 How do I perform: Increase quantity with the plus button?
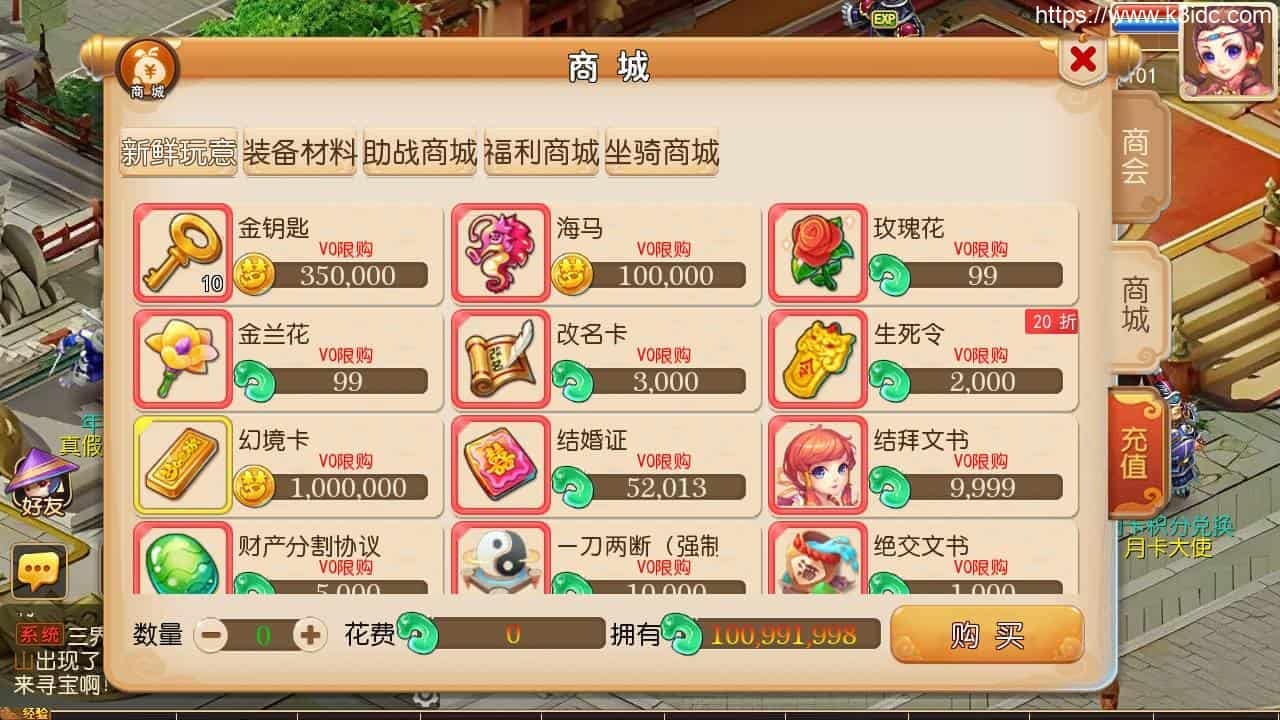pos(311,634)
